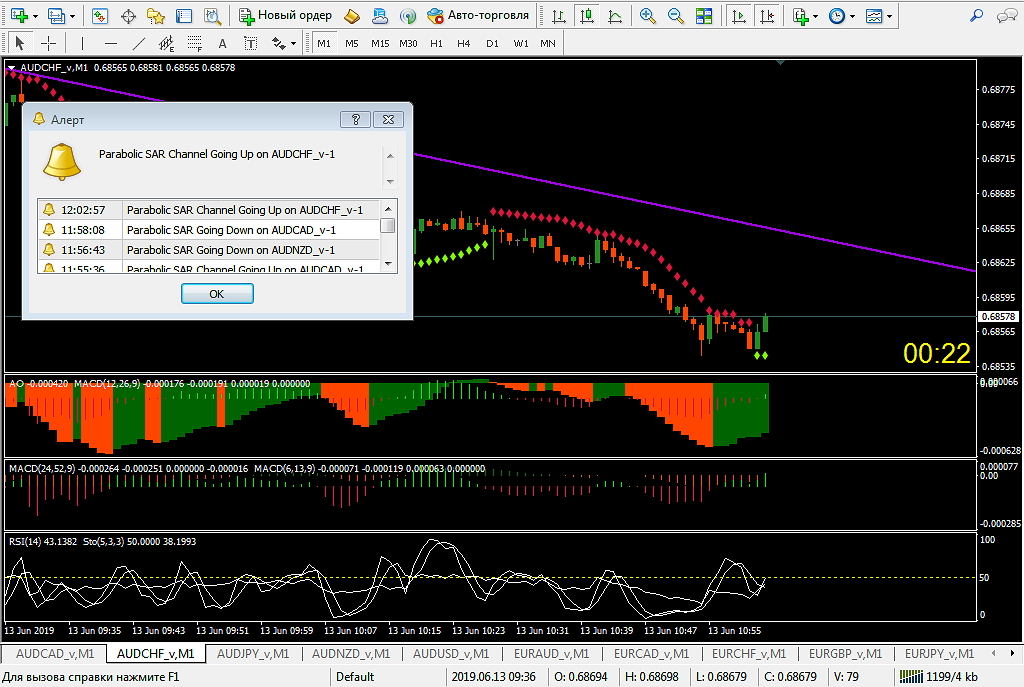Viewport: 1024px width, 687px height.
Task: Switch to the AUDCAD_v,M1 chart tab
Action: click(55, 654)
